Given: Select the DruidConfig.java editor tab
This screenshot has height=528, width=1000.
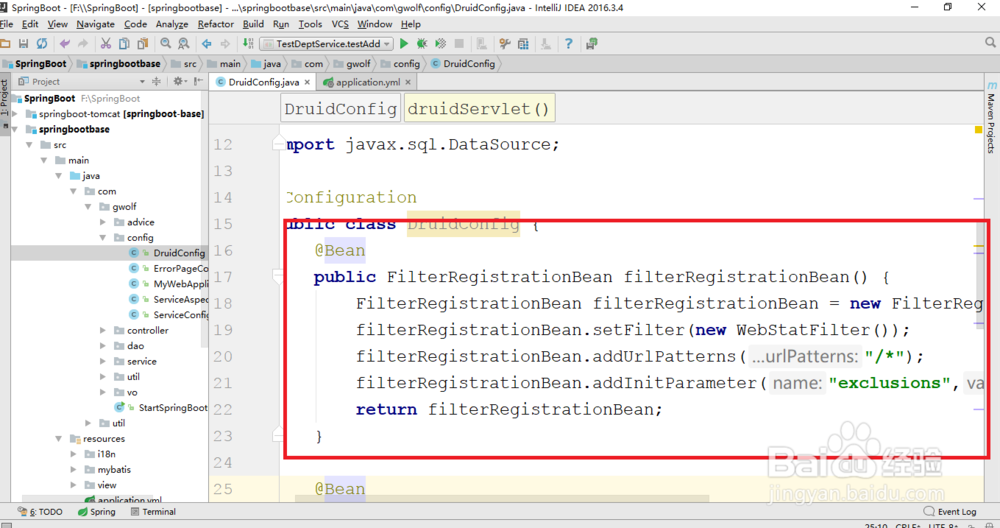Looking at the screenshot, I should point(263,82).
